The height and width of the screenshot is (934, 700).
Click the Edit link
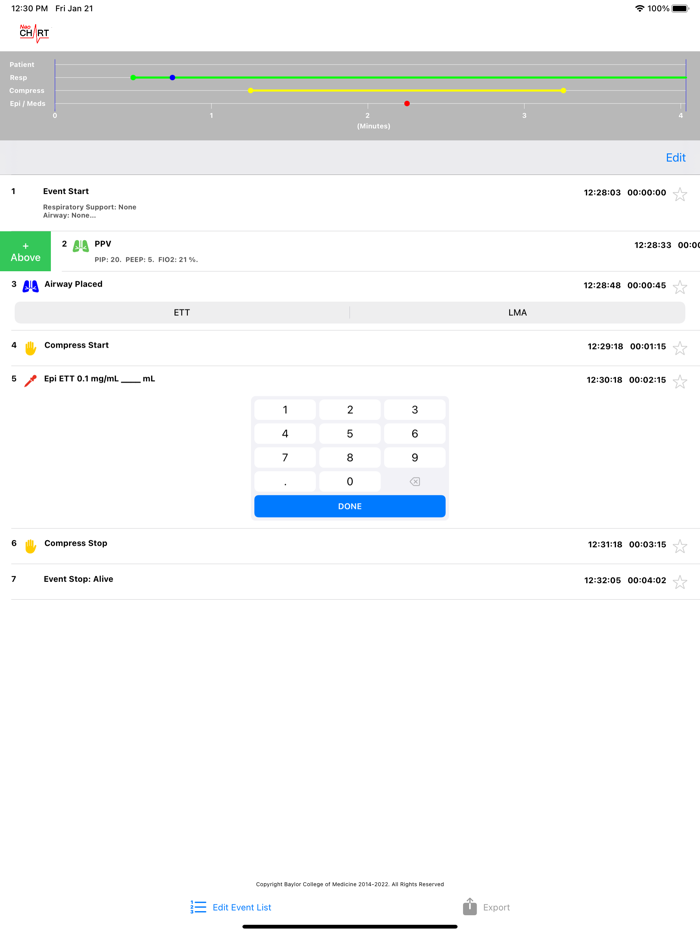[x=676, y=157]
